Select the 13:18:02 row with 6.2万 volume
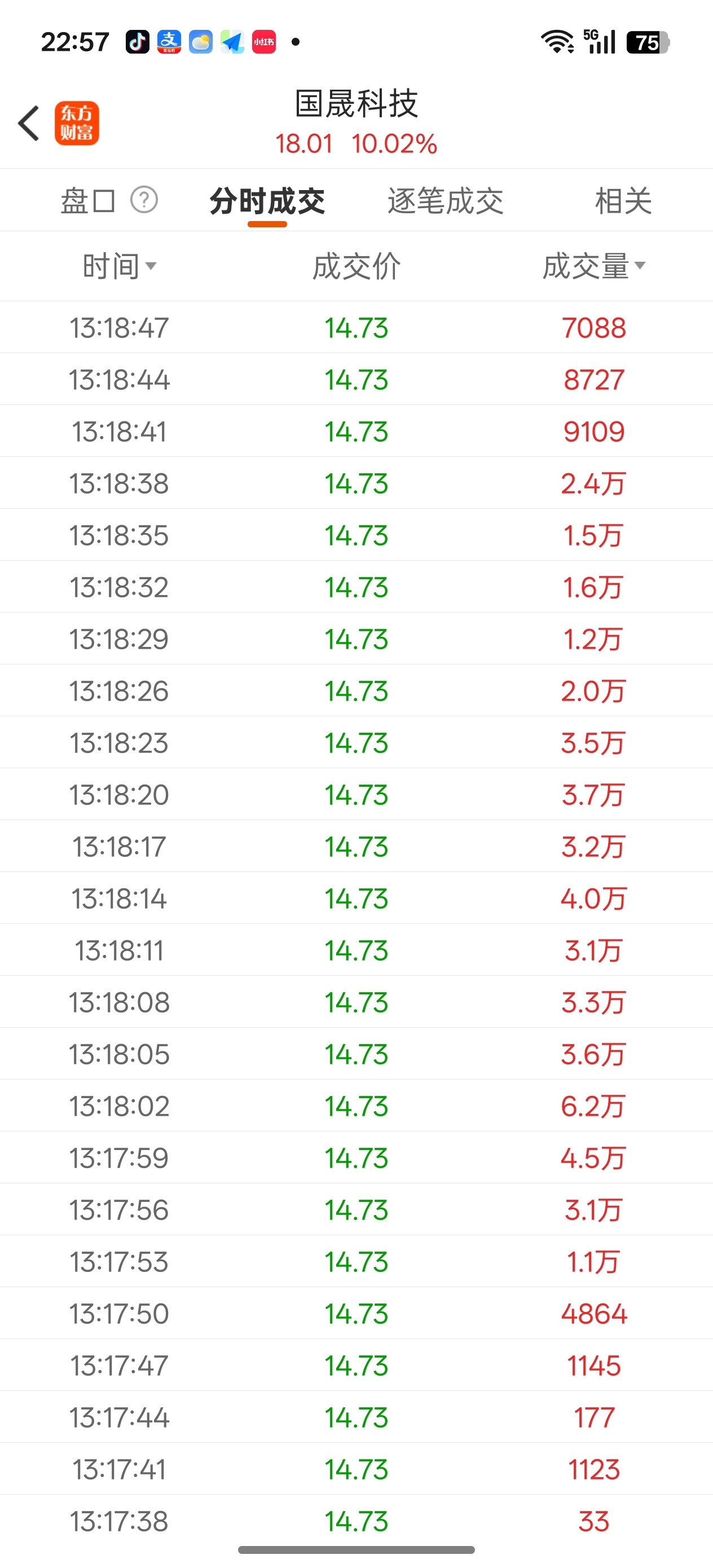 (356, 1106)
